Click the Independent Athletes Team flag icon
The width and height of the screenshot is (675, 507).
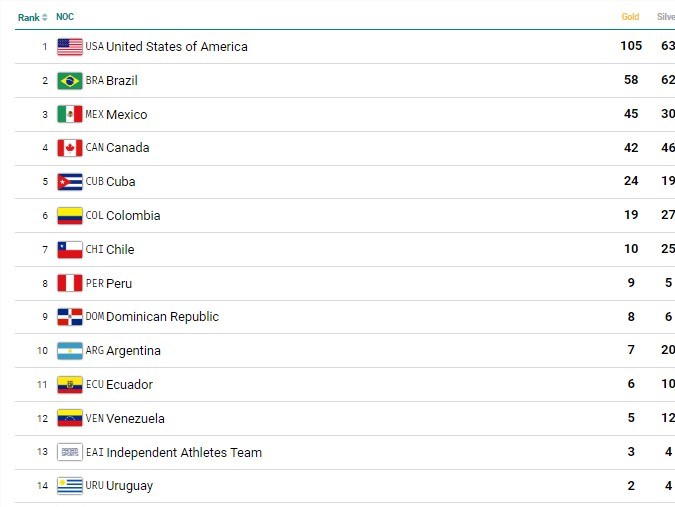click(x=69, y=452)
